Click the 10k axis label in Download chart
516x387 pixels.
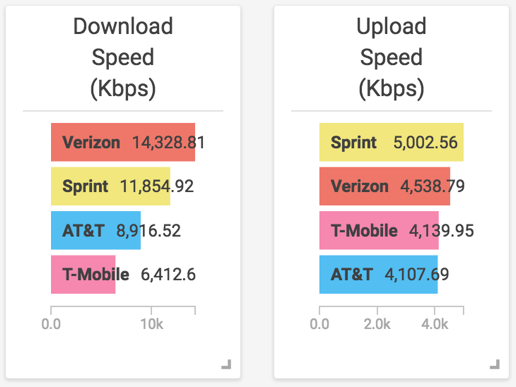[x=152, y=324]
